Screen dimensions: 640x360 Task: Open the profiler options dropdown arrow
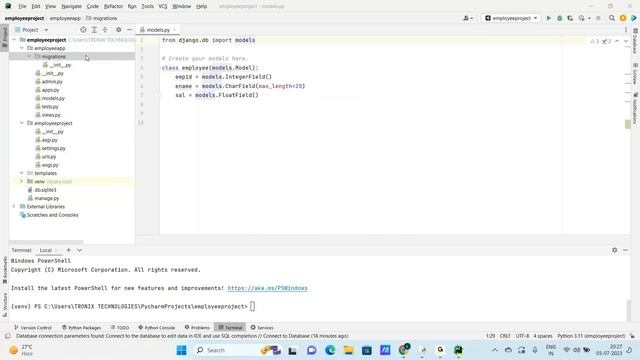[589, 18]
